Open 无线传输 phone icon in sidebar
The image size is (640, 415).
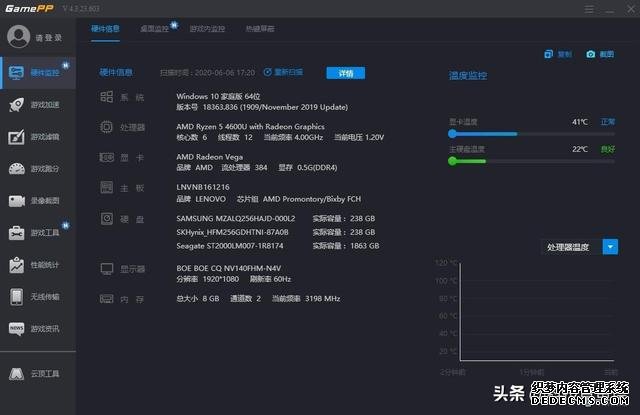[x=17, y=297]
